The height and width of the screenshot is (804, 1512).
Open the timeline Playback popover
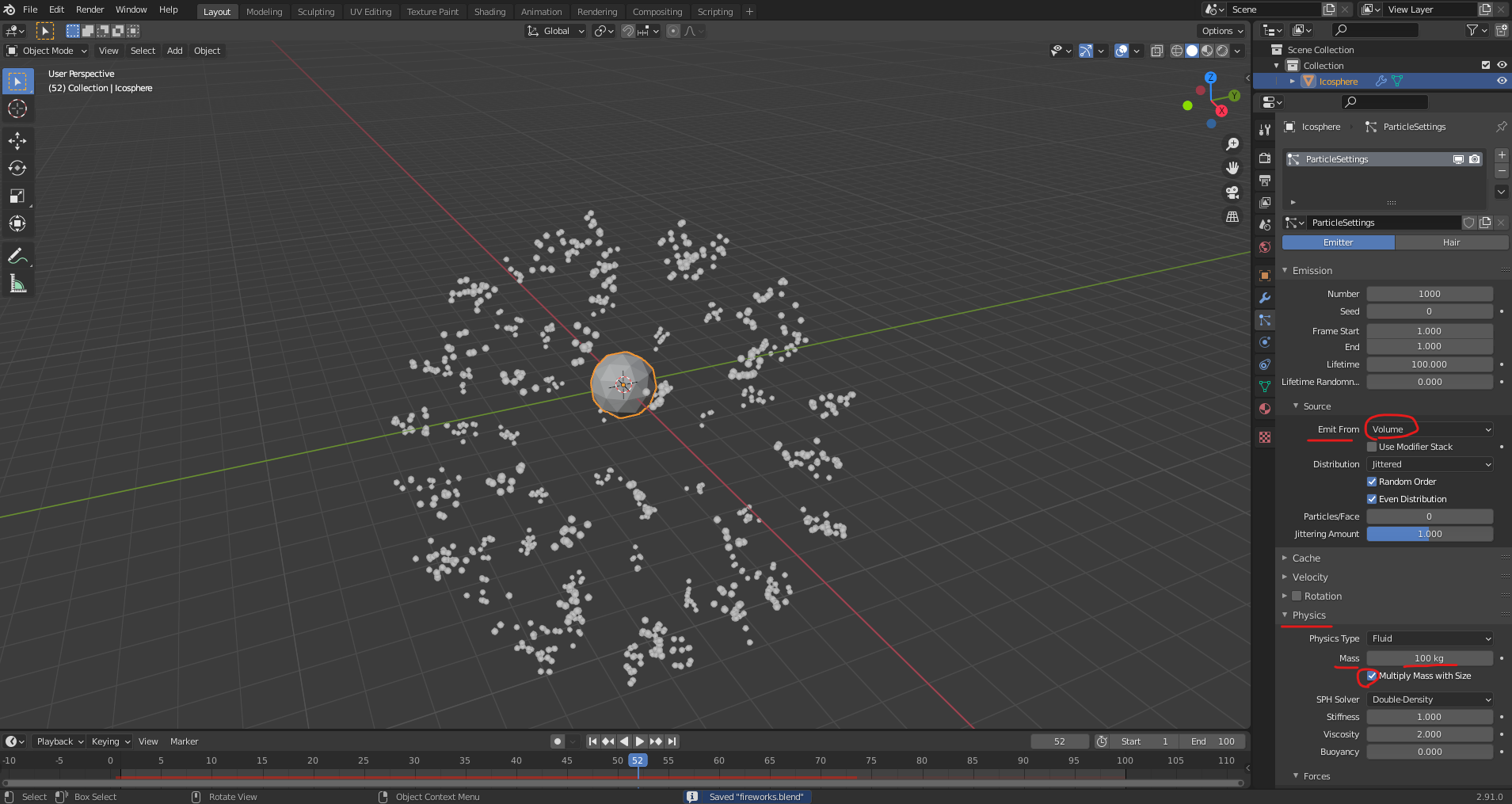(x=59, y=741)
